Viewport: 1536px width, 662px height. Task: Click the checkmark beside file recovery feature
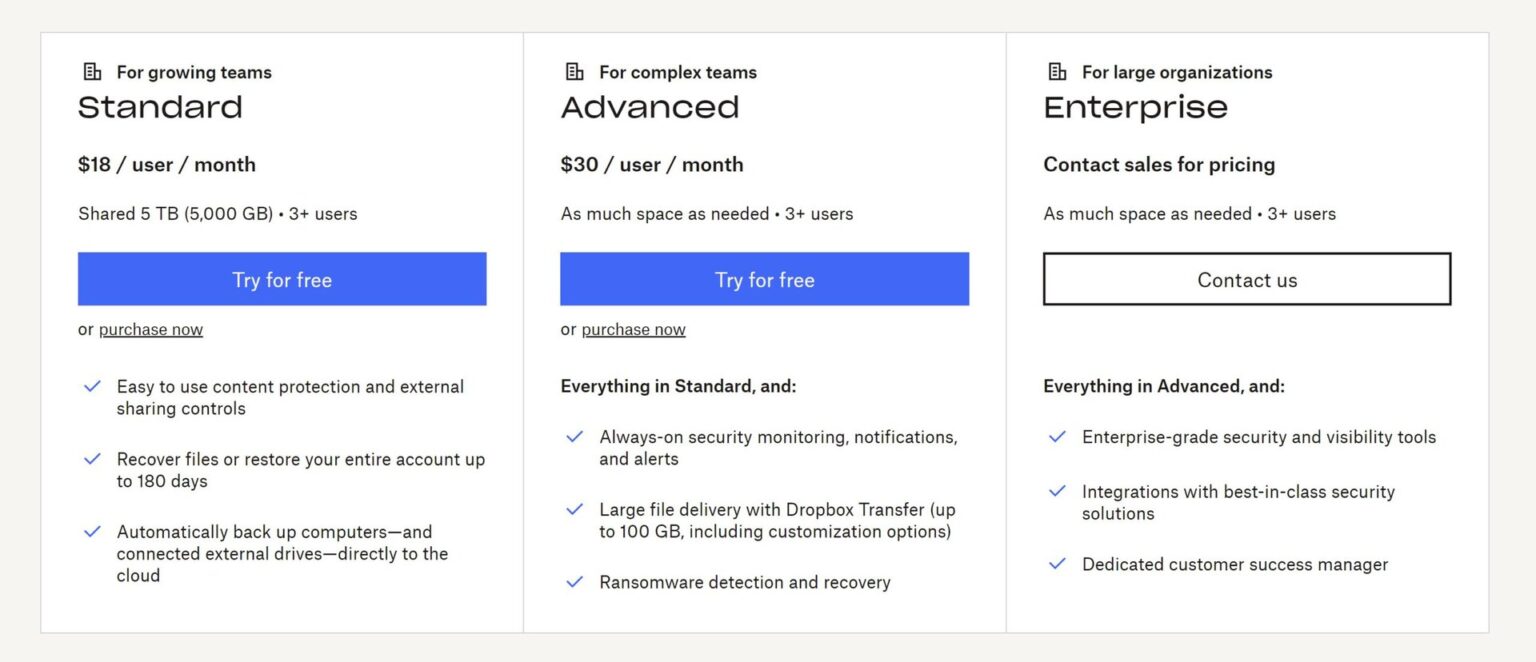coord(92,459)
